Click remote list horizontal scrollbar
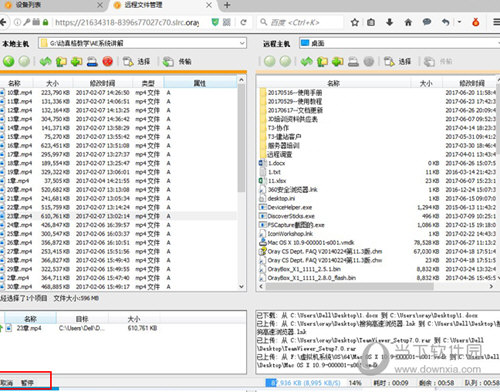 (349, 286)
